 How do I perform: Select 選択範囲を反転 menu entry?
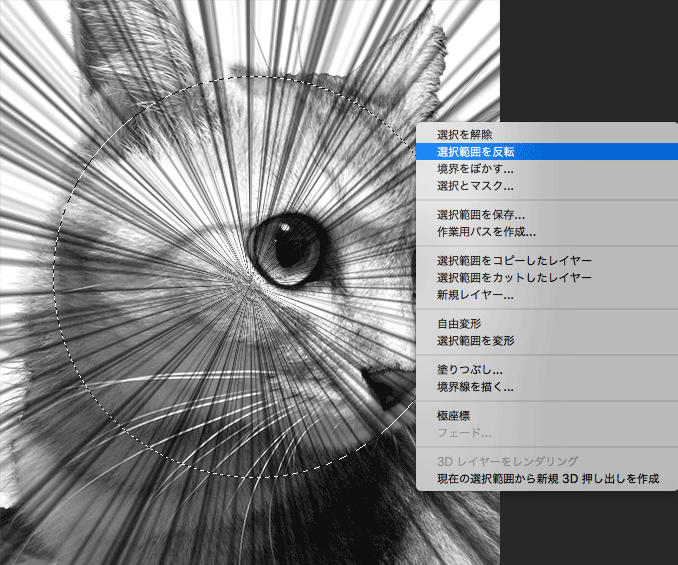click(x=547, y=152)
